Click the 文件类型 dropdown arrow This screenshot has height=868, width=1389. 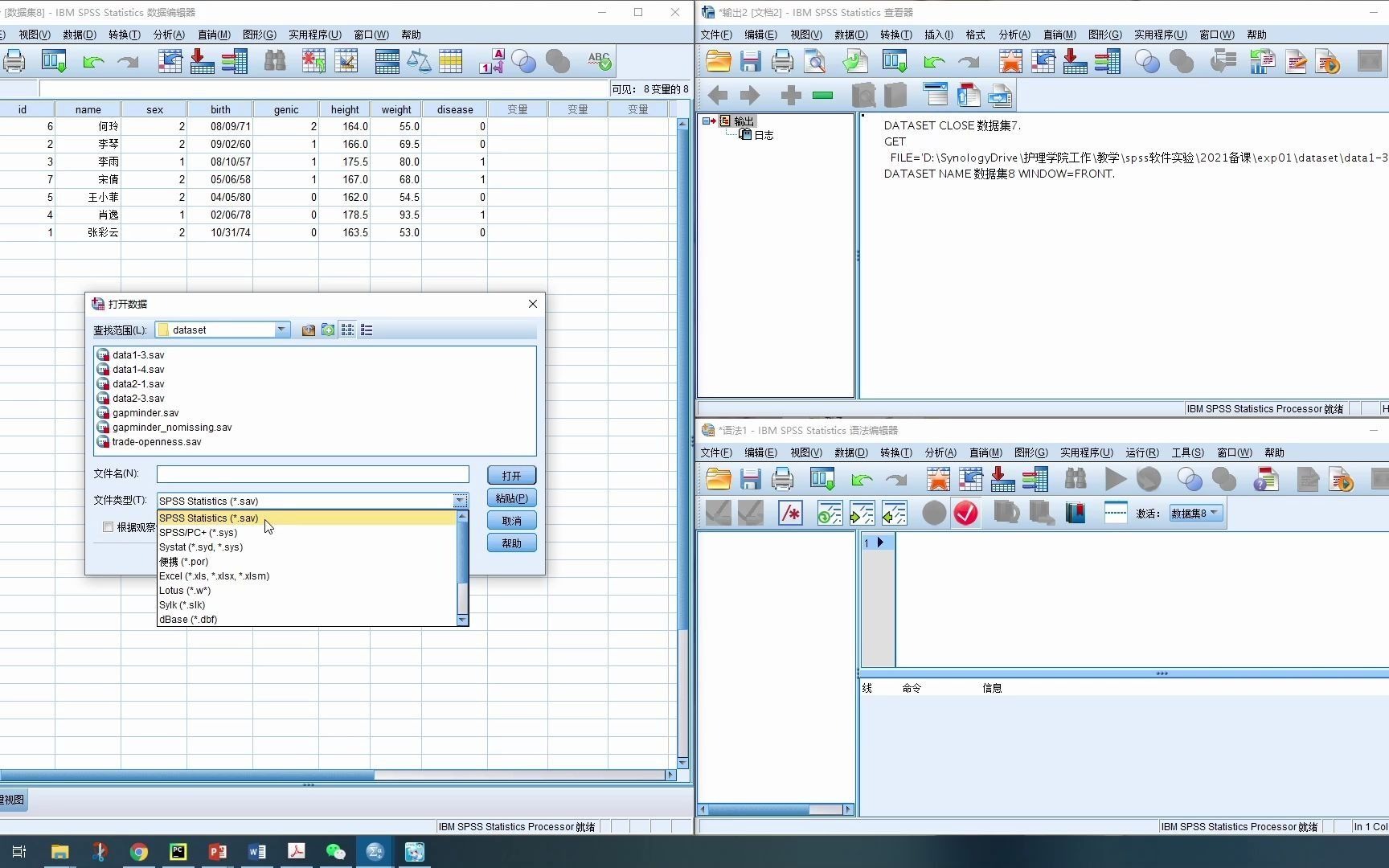click(460, 501)
